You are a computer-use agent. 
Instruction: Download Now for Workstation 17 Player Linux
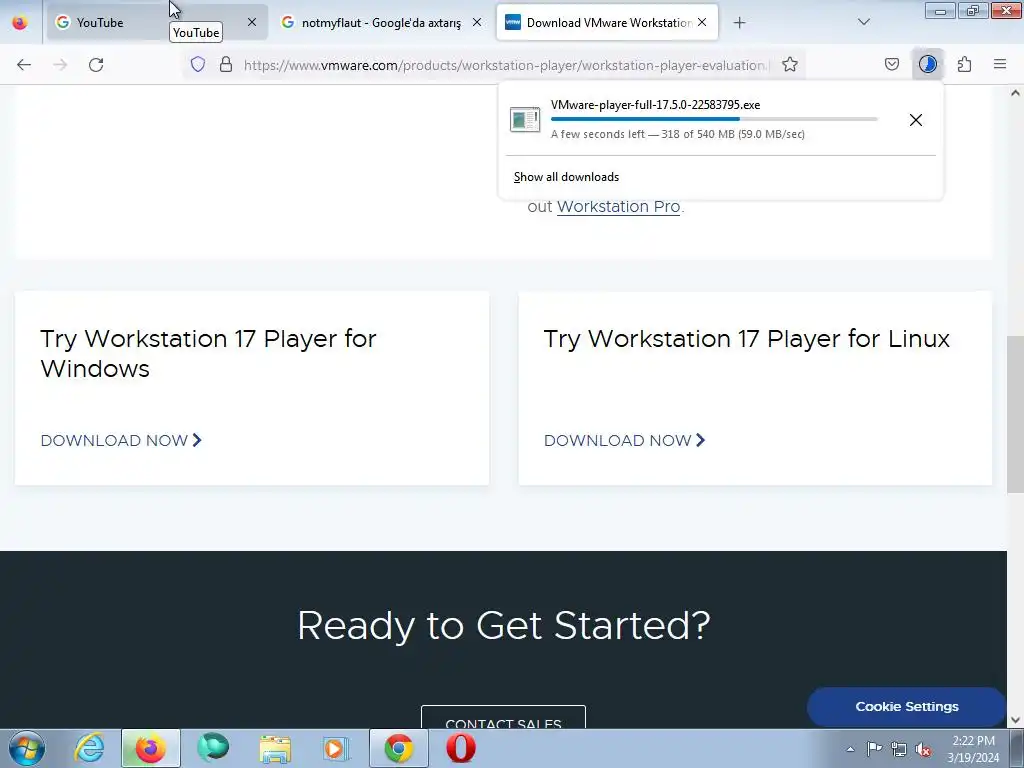coord(625,441)
